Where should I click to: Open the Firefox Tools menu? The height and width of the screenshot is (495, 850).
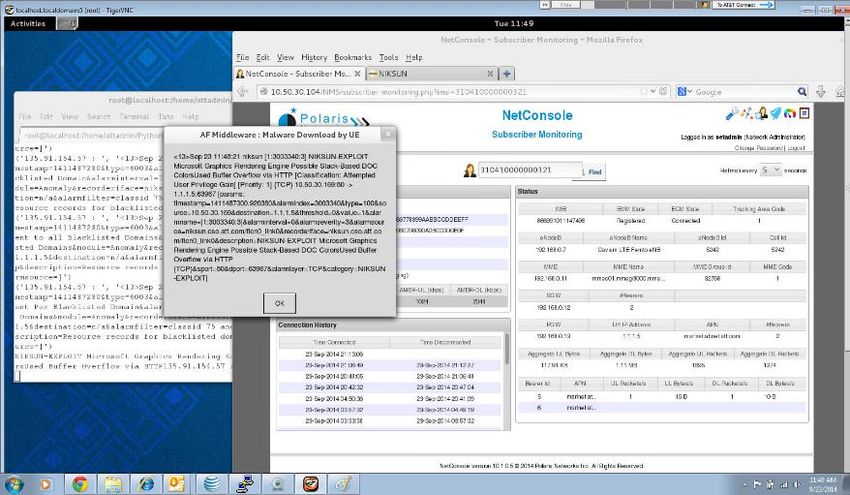coord(388,57)
